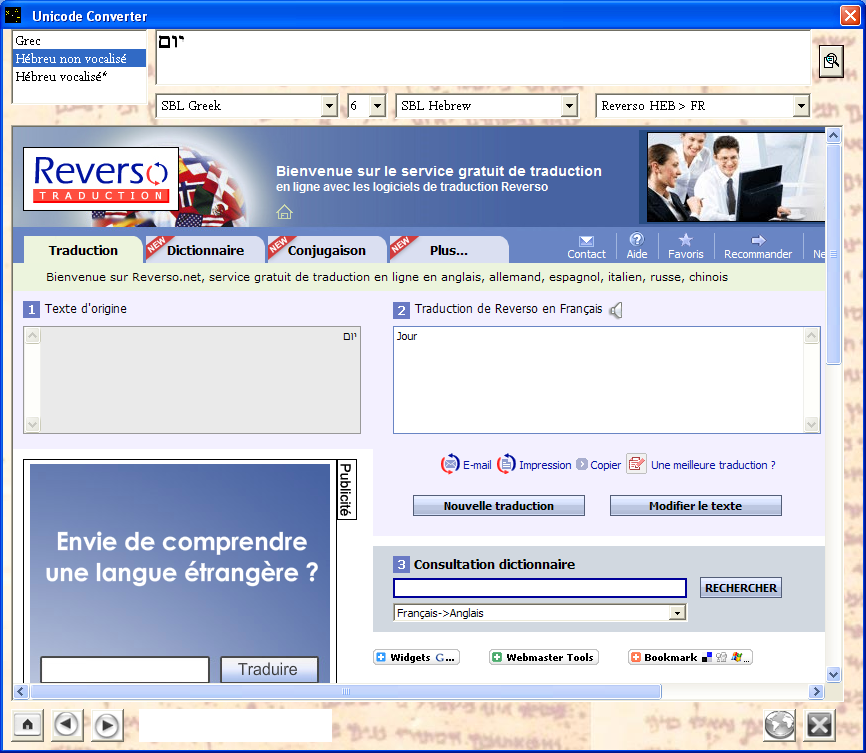The width and height of the screenshot is (866, 753).
Task: Click the address field in bottom bar
Action: (235, 725)
